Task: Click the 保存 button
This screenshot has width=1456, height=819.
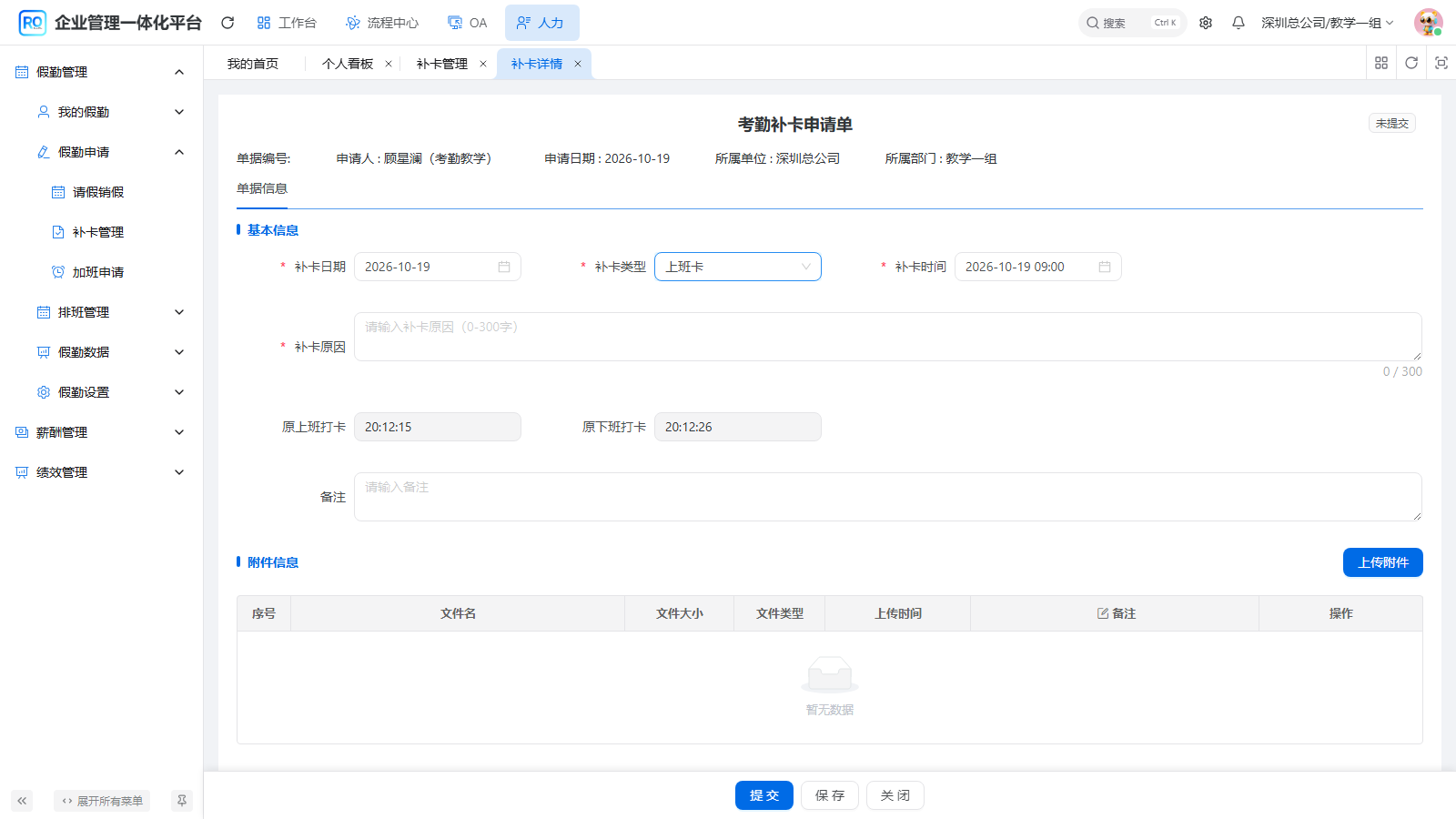Action: [830, 795]
